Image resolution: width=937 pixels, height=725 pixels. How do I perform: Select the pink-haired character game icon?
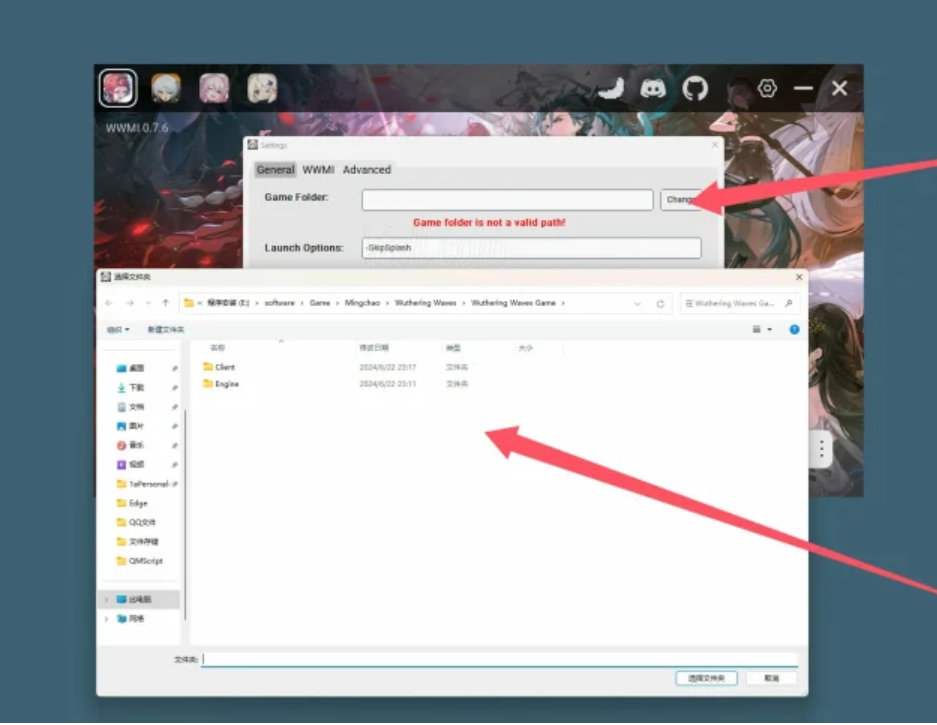click(x=214, y=89)
